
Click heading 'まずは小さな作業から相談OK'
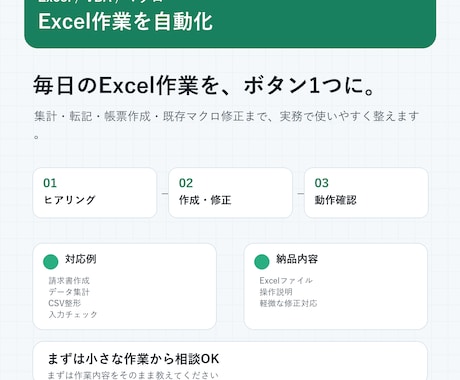[133, 359]
